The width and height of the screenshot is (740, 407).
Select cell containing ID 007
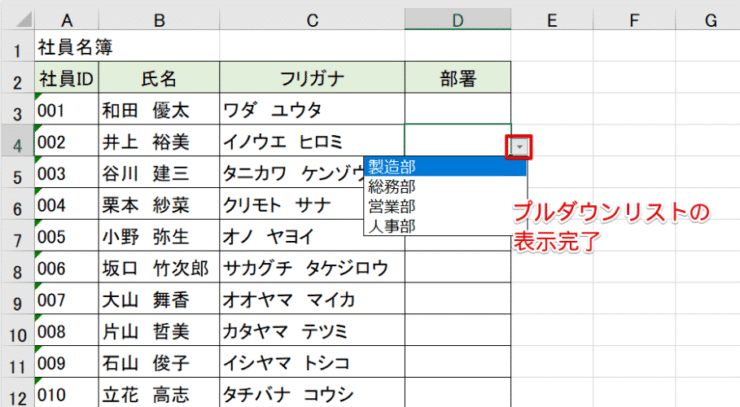(67, 299)
